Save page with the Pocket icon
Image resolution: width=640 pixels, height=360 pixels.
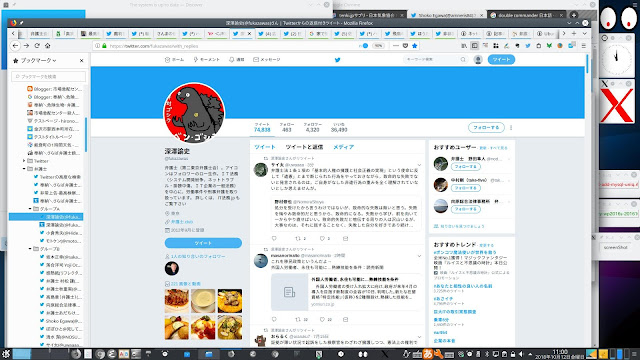[x=405, y=46]
